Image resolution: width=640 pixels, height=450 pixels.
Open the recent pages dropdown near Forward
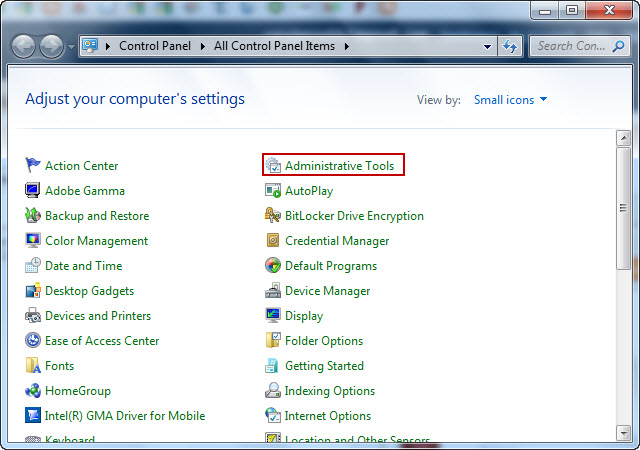pyautogui.click(x=71, y=47)
